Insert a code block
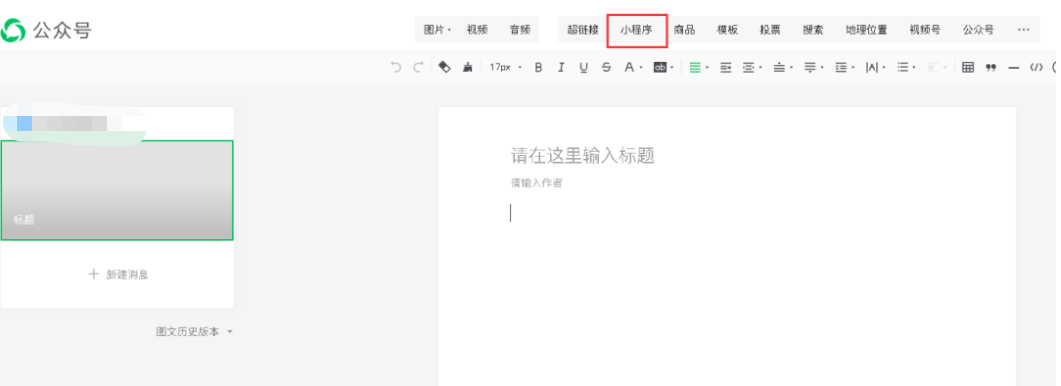 1036,67
